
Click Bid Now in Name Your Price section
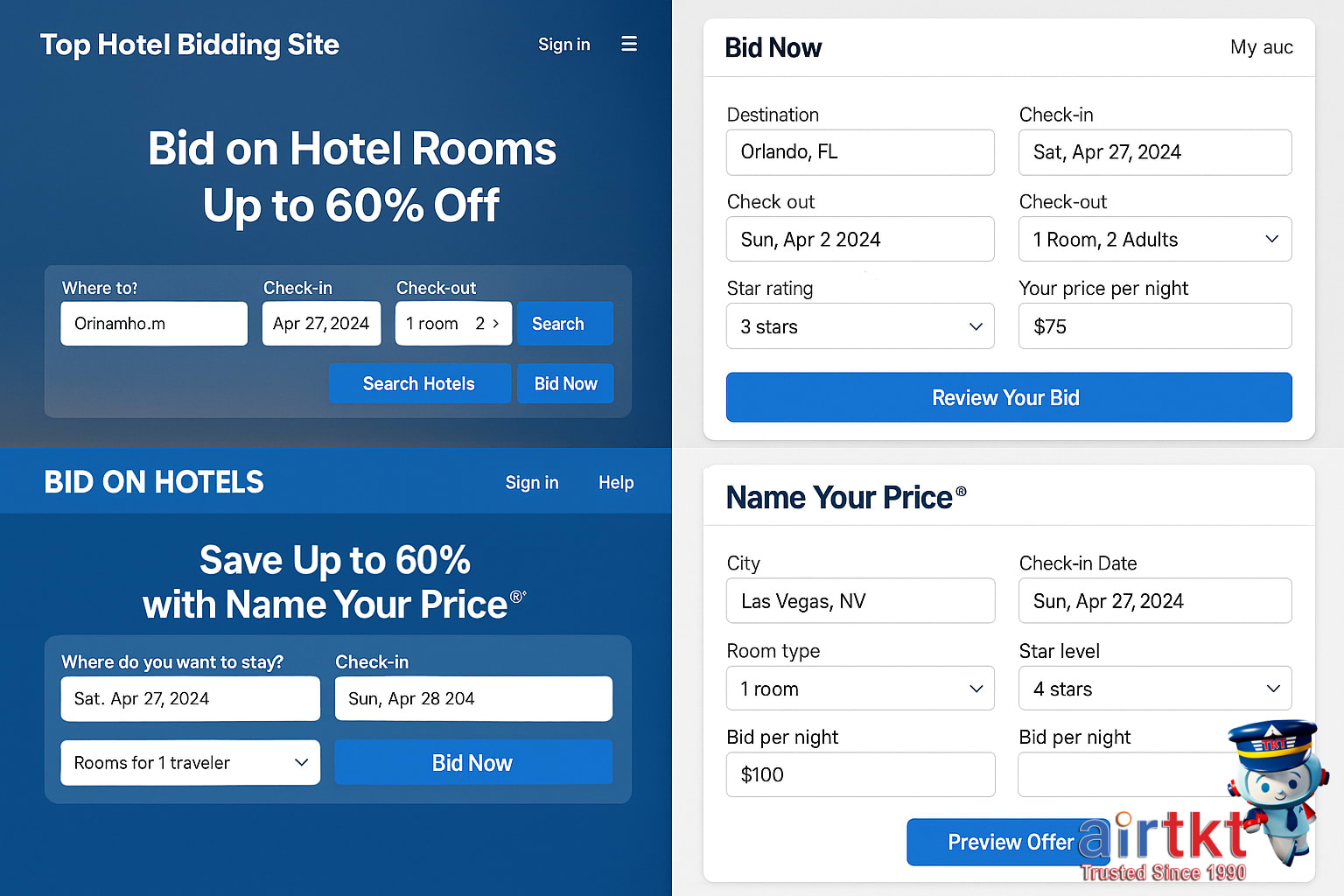click(472, 762)
